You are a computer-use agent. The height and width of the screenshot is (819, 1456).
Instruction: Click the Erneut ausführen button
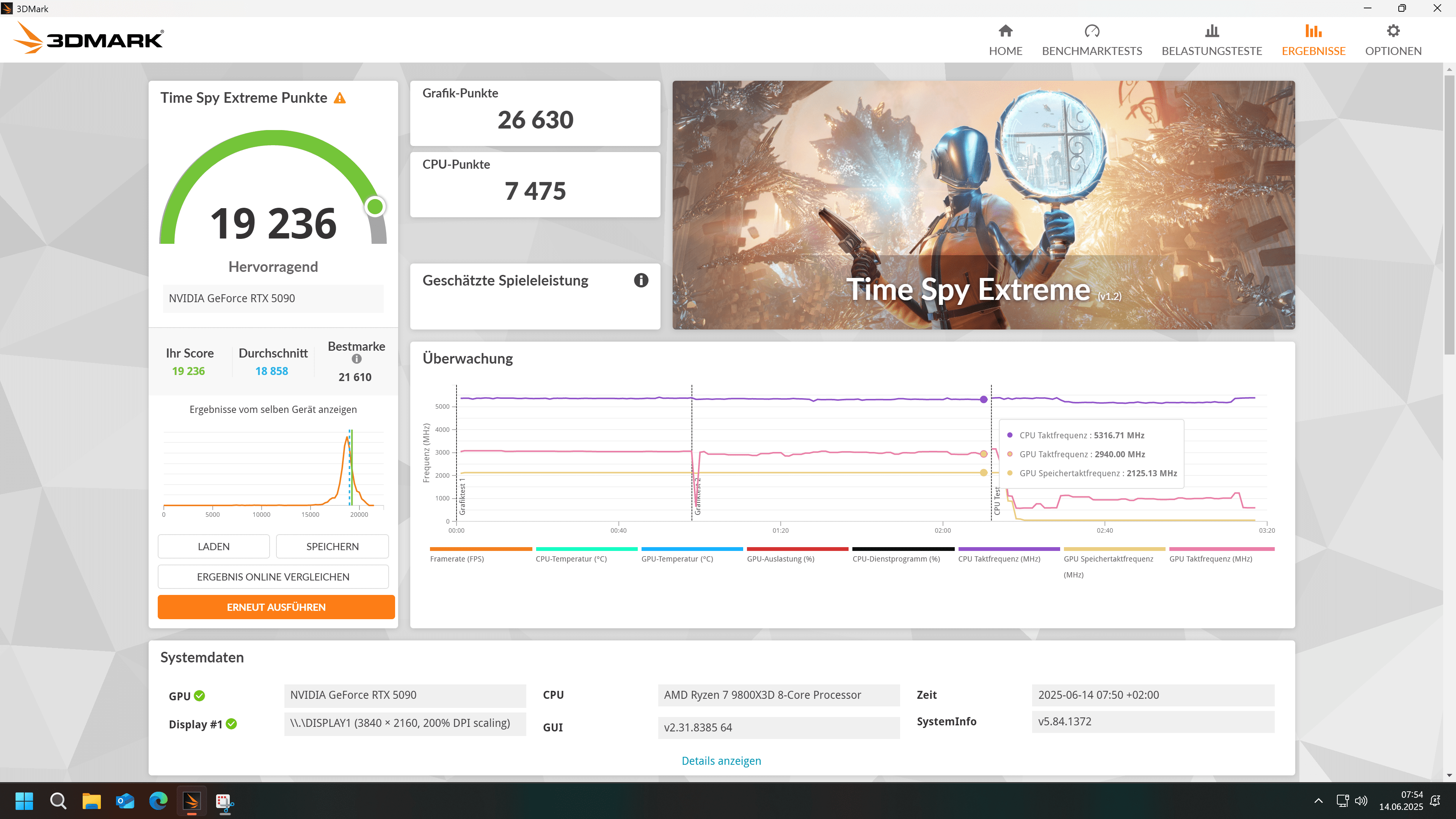point(276,607)
